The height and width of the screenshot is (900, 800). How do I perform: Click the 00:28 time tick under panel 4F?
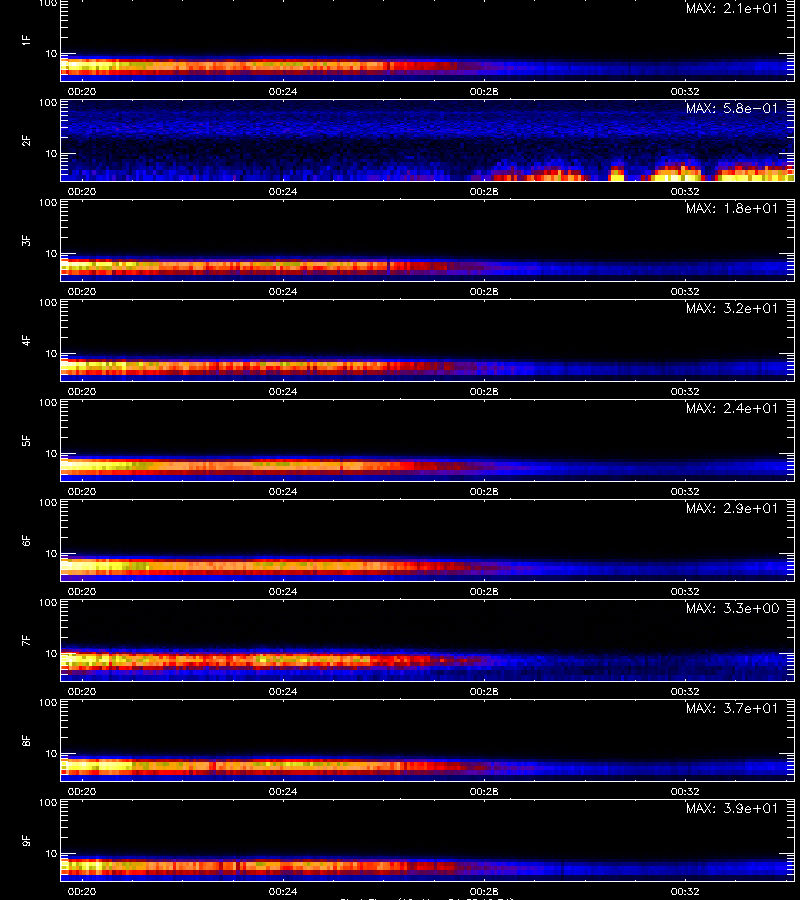pos(484,391)
